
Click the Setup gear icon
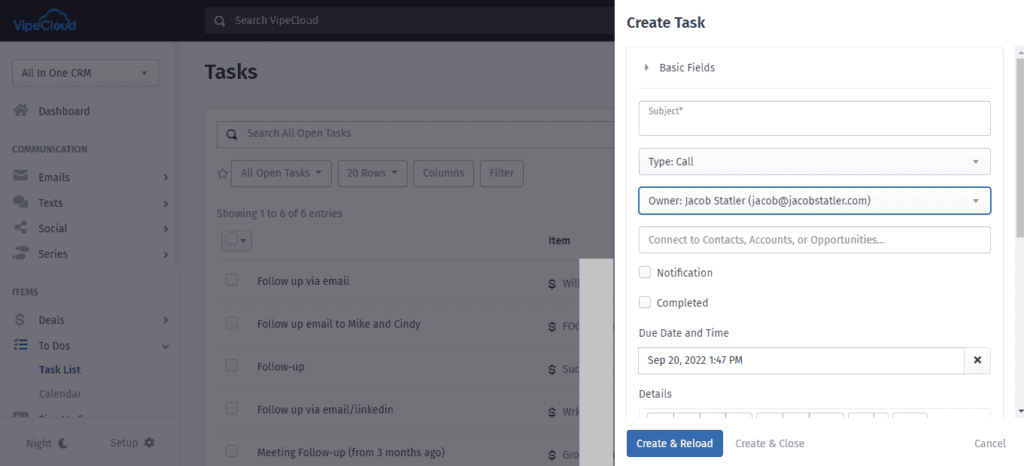[150, 443]
